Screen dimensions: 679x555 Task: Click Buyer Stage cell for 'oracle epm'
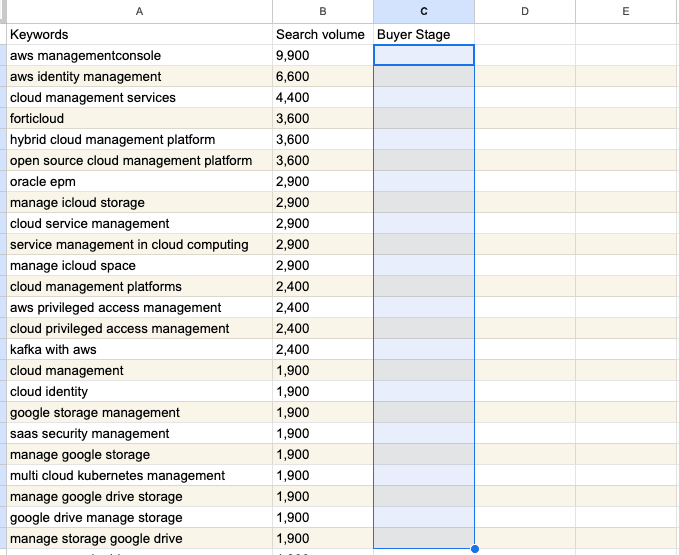point(424,181)
